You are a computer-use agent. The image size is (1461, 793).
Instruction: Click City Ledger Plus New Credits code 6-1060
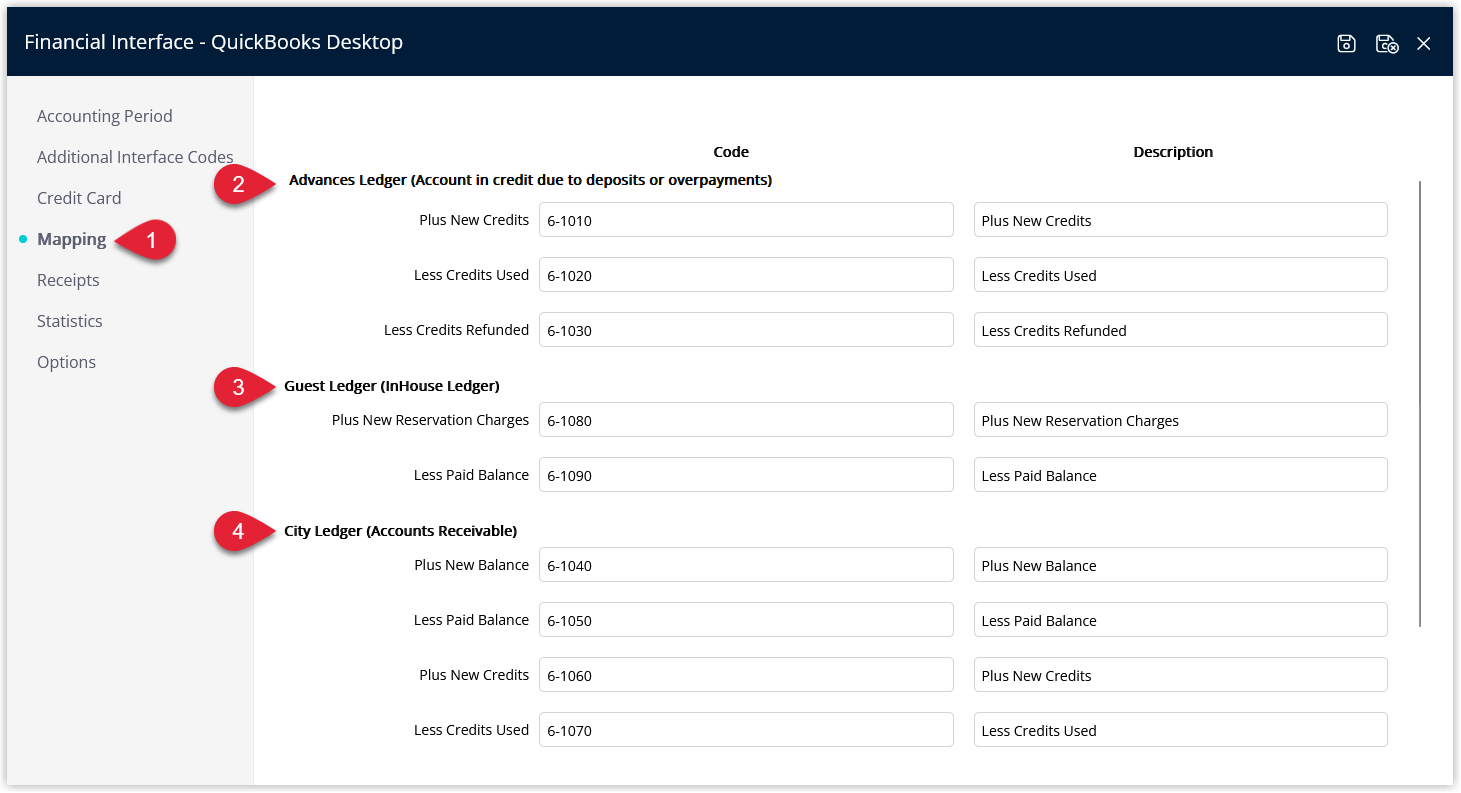pos(746,675)
